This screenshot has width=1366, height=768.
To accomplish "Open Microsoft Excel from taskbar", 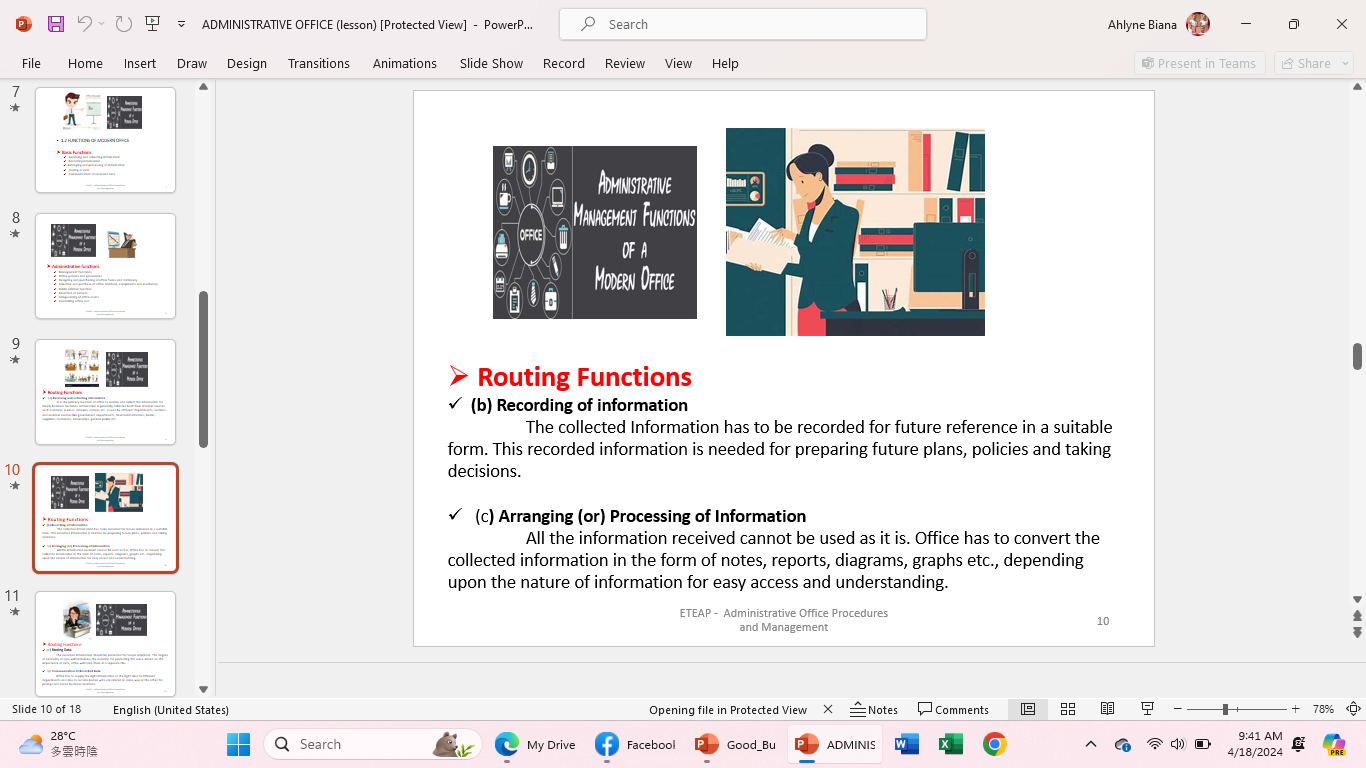I will (951, 744).
